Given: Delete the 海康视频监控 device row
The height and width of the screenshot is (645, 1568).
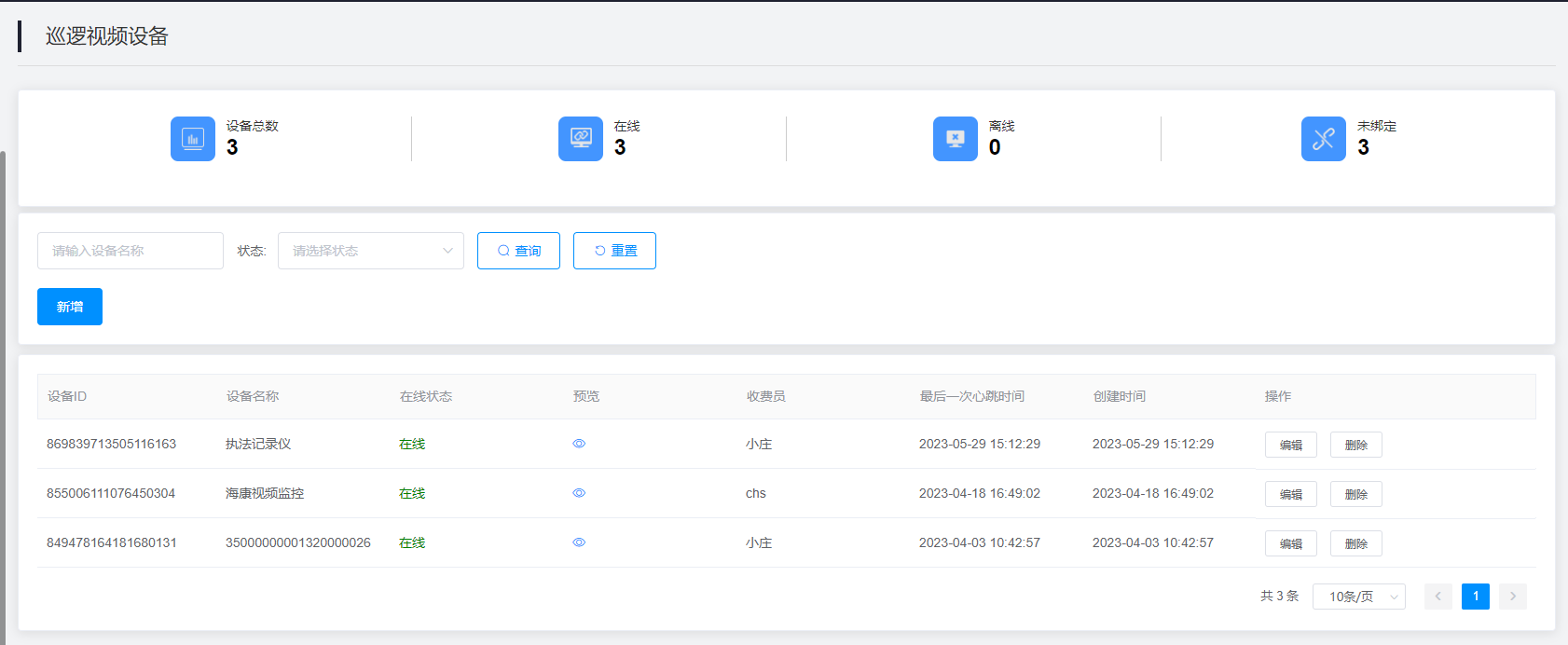Looking at the screenshot, I should [1355, 494].
